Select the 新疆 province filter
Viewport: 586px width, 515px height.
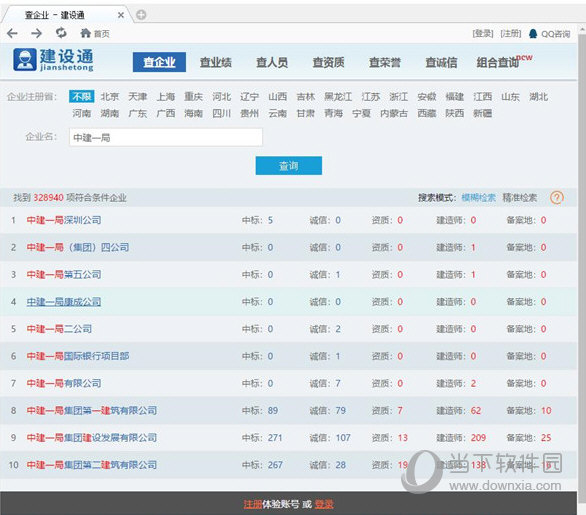[x=482, y=113]
